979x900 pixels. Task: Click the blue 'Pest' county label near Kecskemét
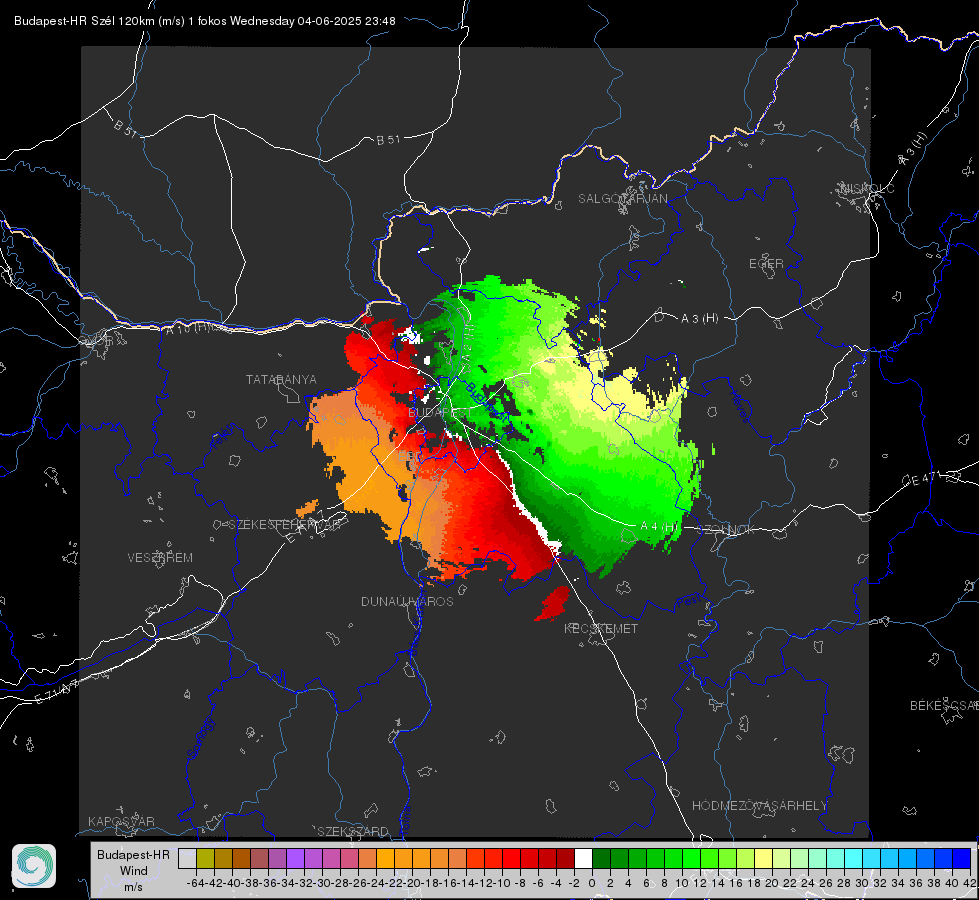(x=687, y=601)
